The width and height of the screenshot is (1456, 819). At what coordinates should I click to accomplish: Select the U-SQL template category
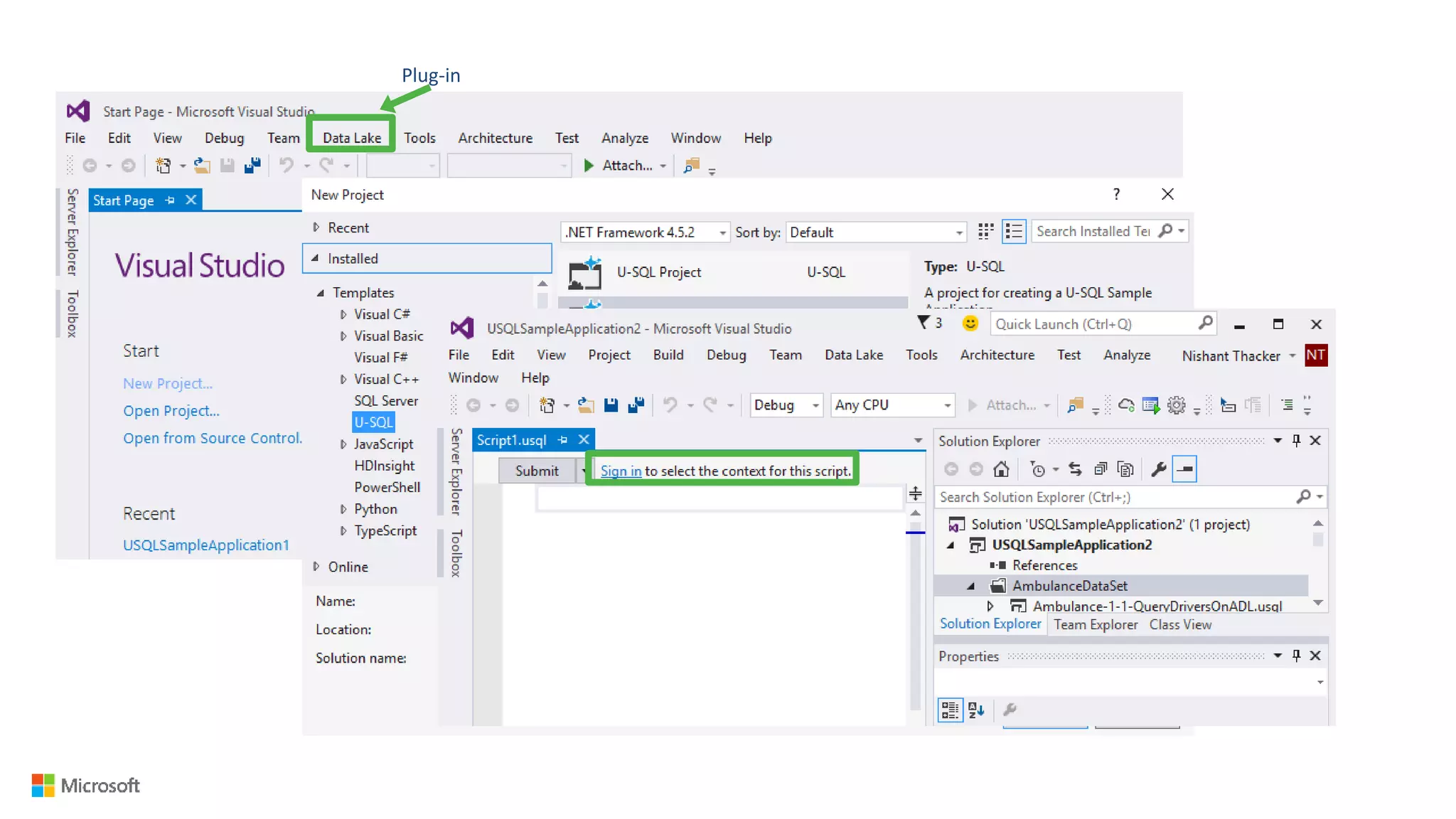(x=373, y=422)
